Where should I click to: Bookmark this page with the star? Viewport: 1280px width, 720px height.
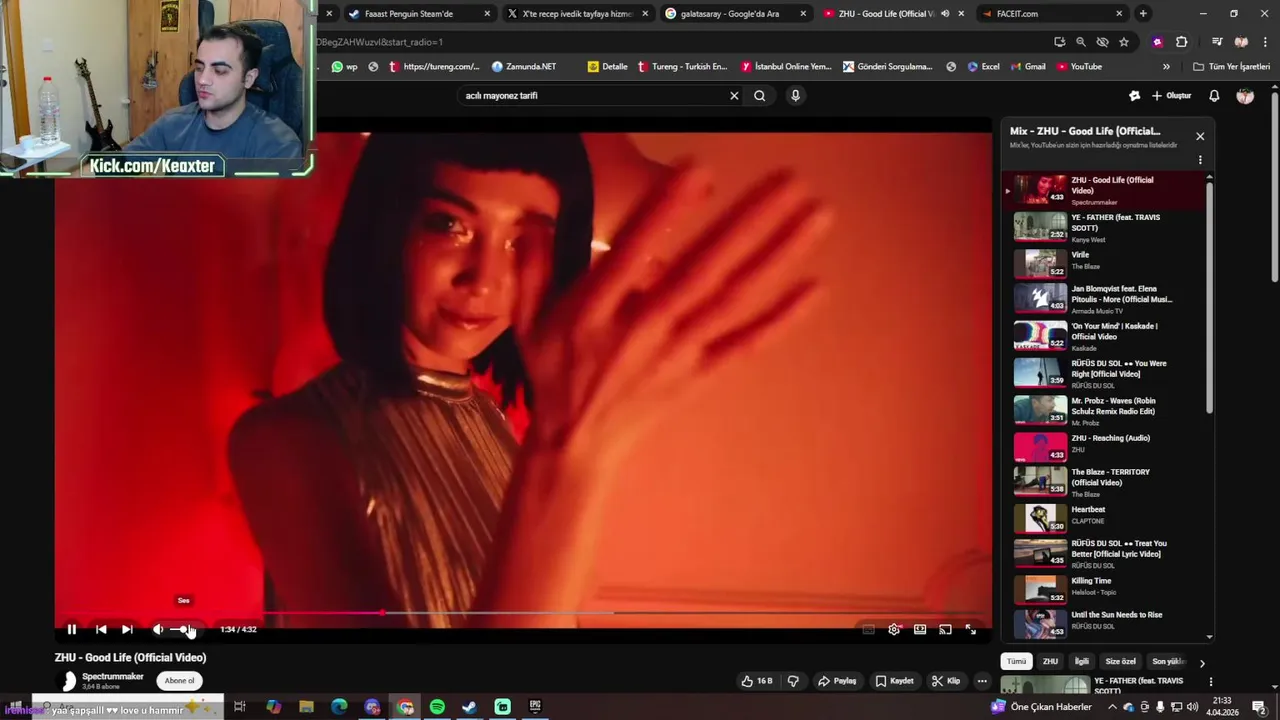pyautogui.click(x=1124, y=42)
